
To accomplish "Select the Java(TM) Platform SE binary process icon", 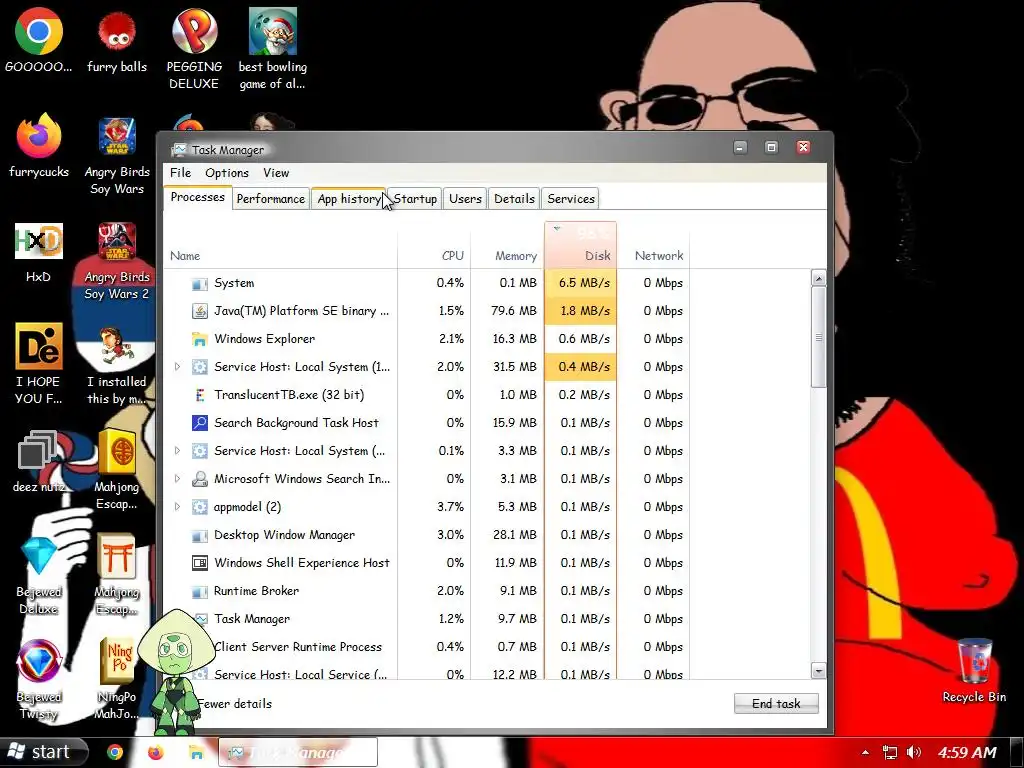I will point(199,311).
